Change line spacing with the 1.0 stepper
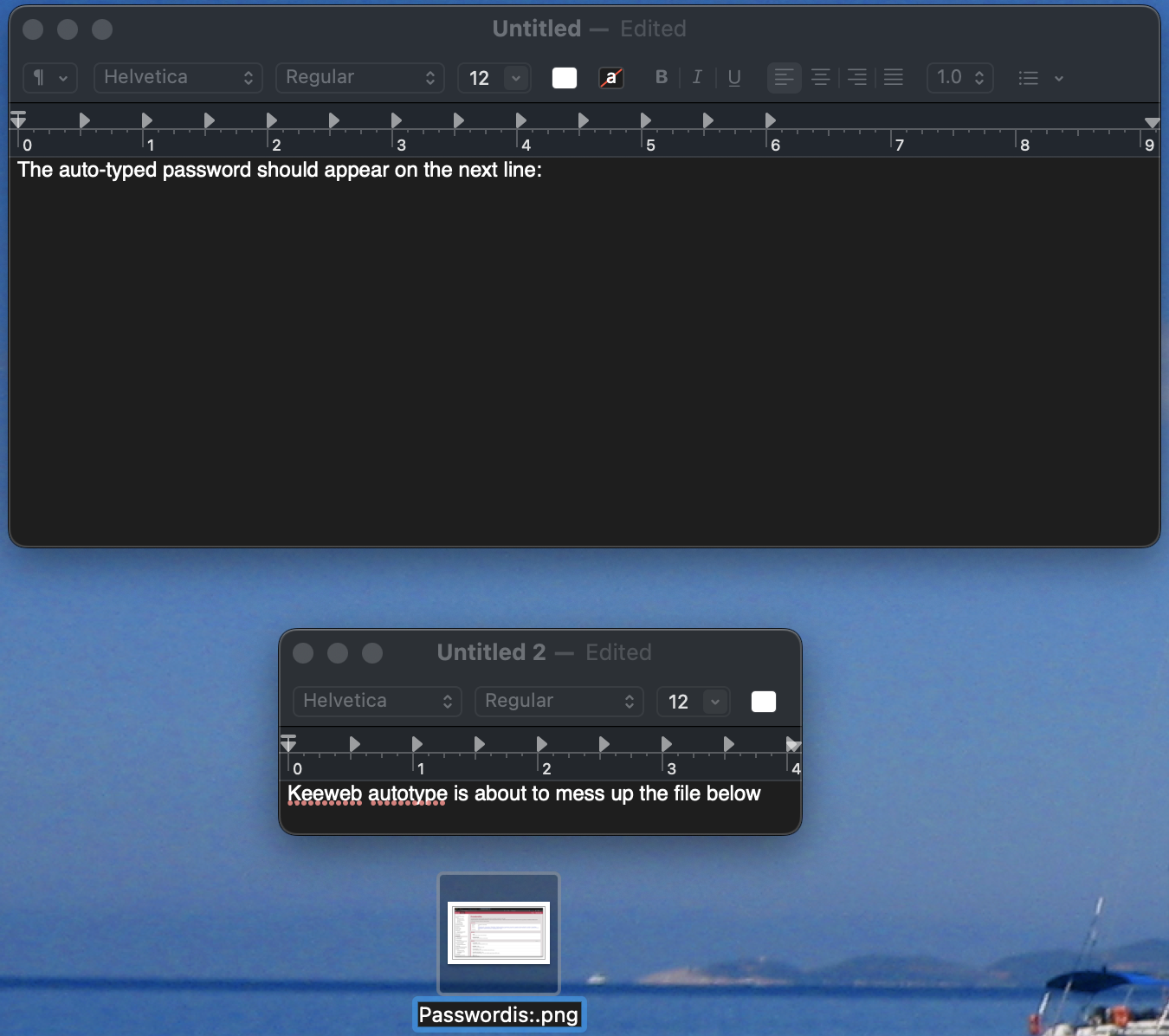This screenshot has height=1036, width=1169. point(959,77)
